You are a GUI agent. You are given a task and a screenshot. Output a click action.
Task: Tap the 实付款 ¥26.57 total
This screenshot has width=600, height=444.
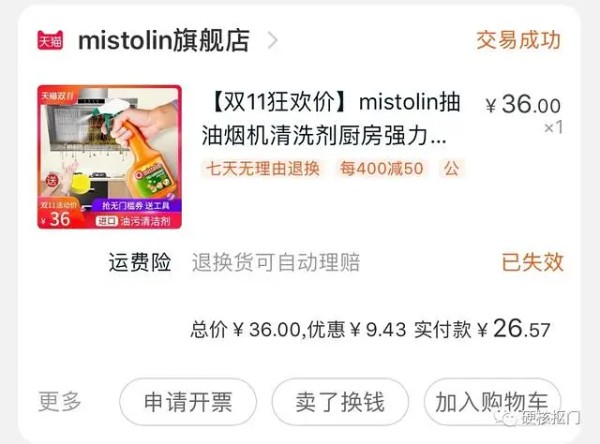point(483,329)
